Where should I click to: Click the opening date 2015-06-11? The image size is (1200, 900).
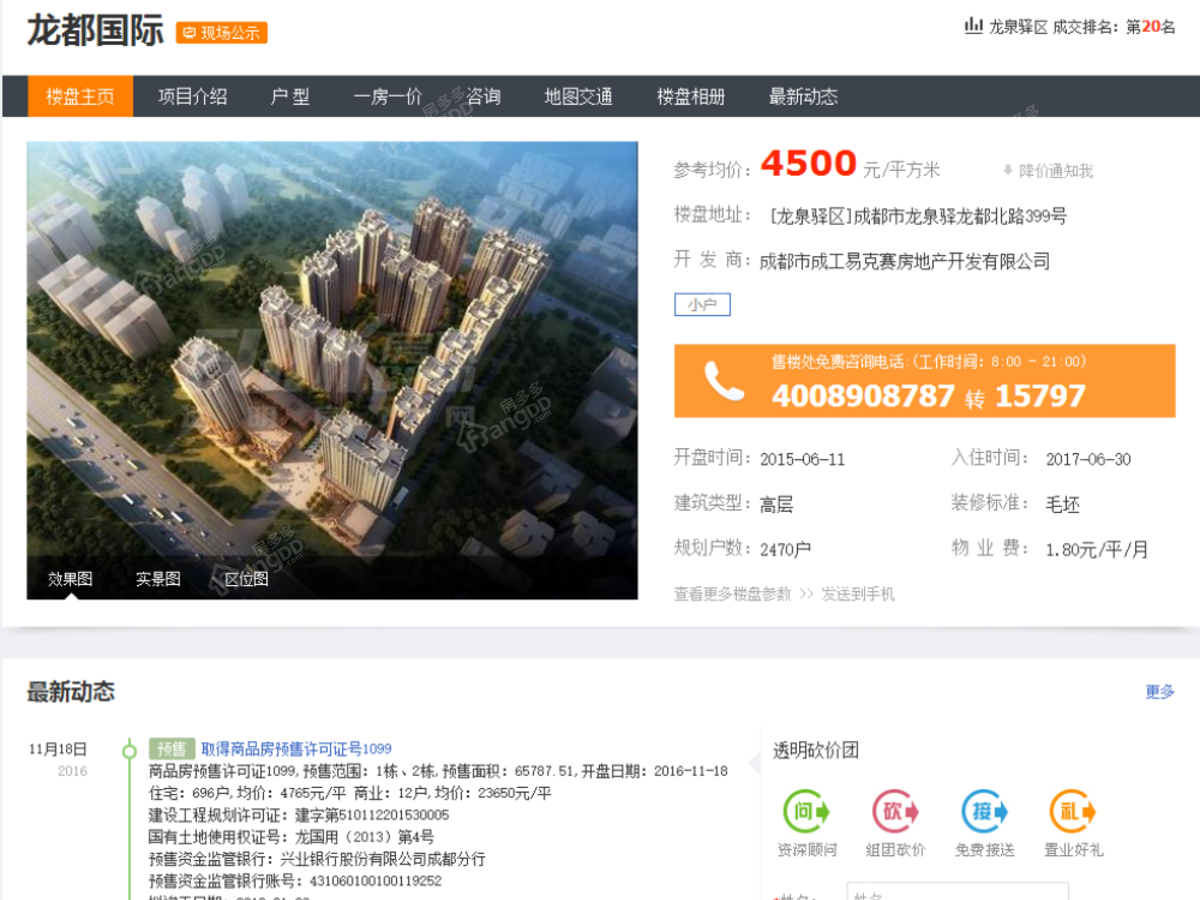pyautogui.click(x=803, y=460)
